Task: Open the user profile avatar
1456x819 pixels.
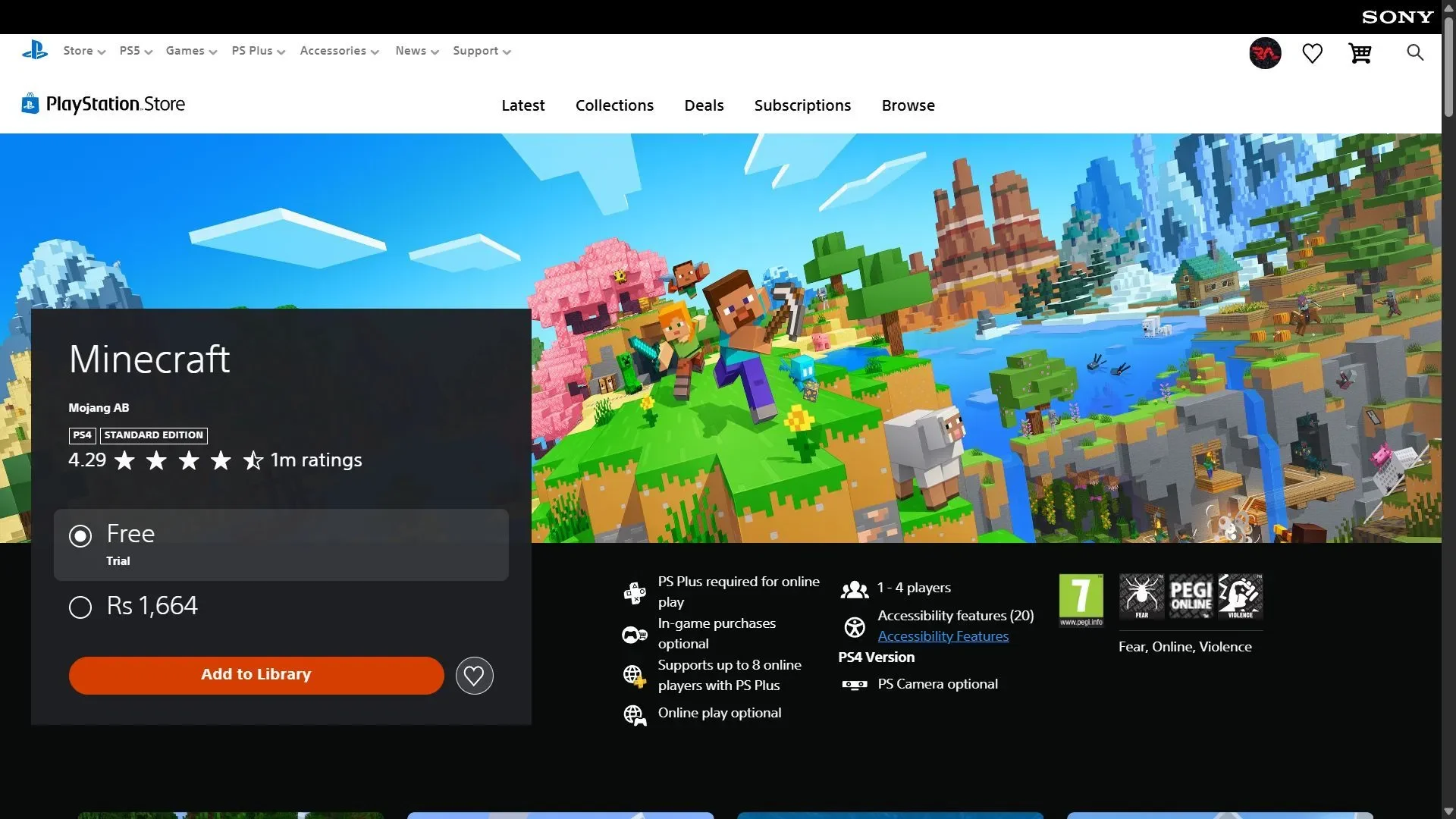Action: point(1265,53)
